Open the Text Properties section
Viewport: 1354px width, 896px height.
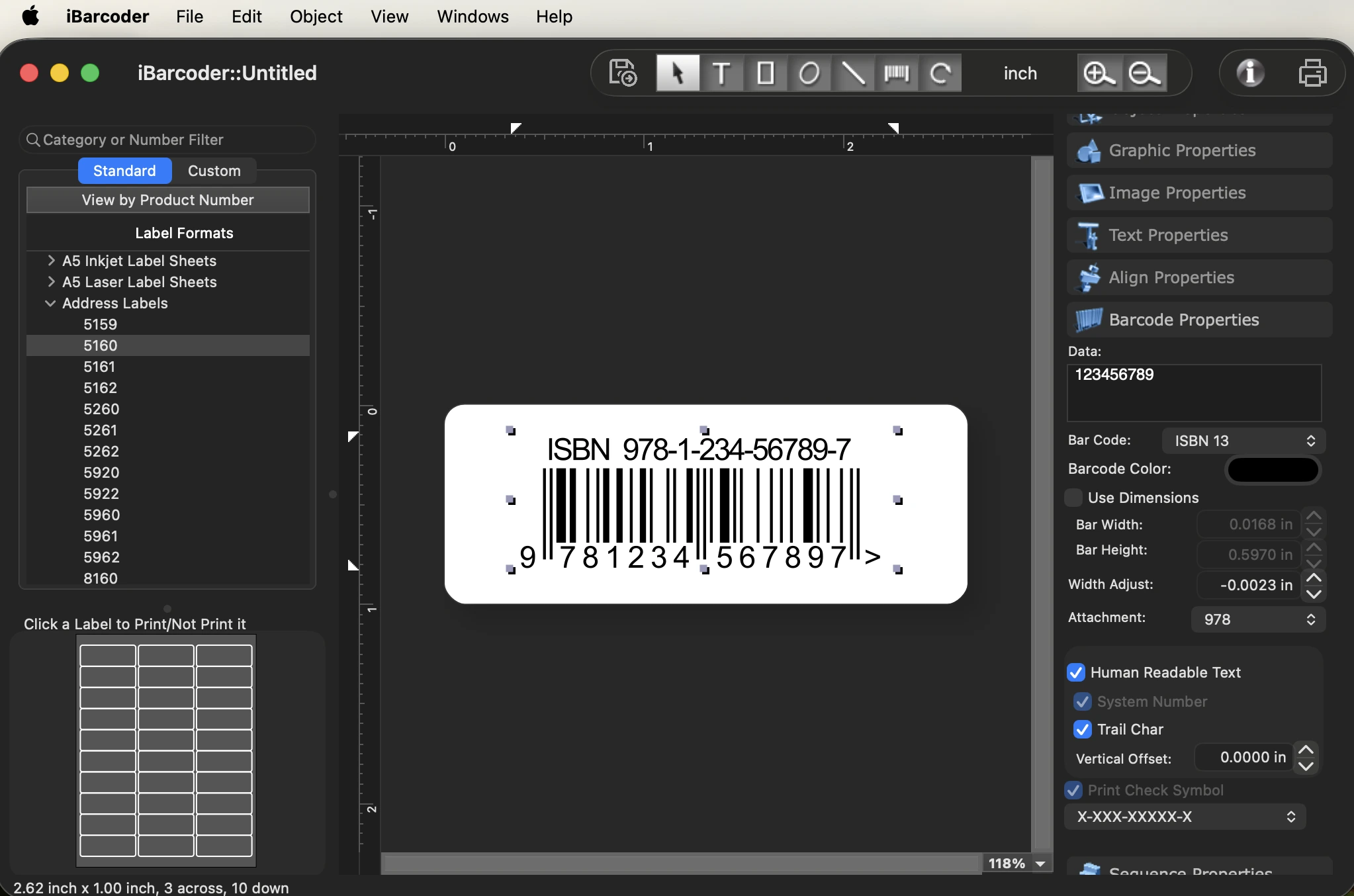[1199, 235]
